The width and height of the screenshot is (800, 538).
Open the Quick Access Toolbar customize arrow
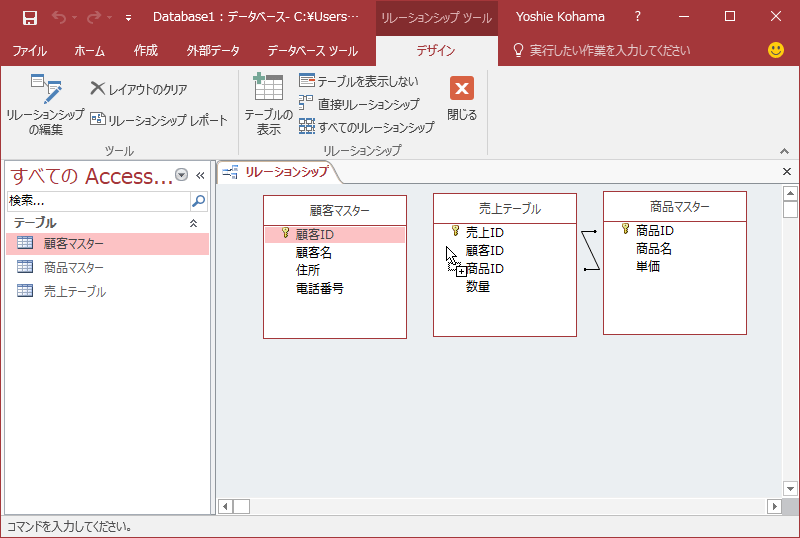point(129,18)
